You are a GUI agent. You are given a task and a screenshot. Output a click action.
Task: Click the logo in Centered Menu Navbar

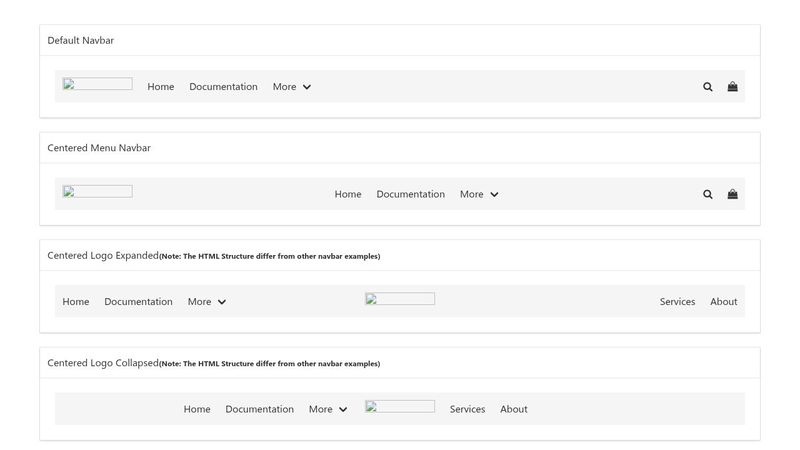pos(97,191)
